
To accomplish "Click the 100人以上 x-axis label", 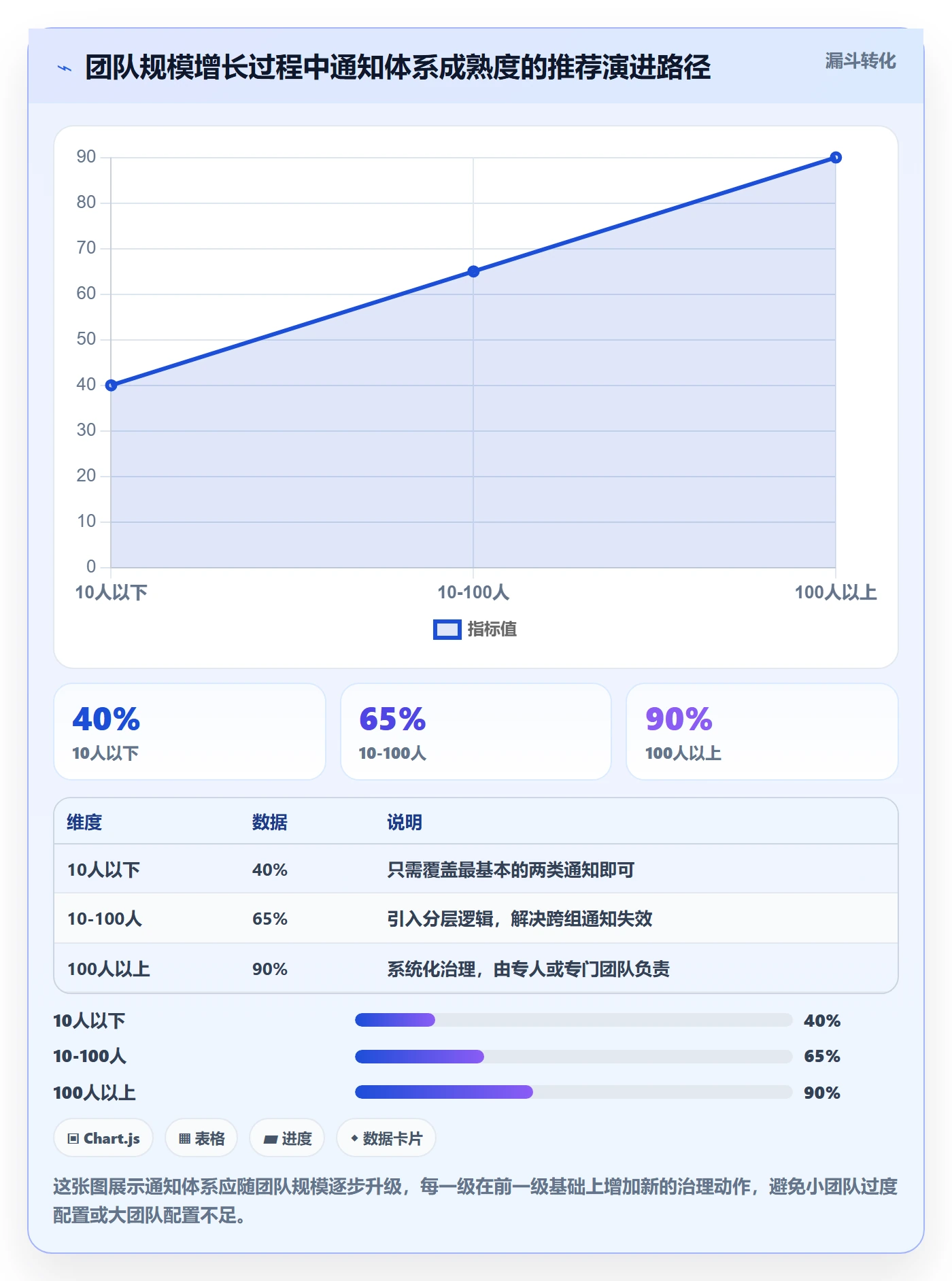I will click(x=836, y=592).
